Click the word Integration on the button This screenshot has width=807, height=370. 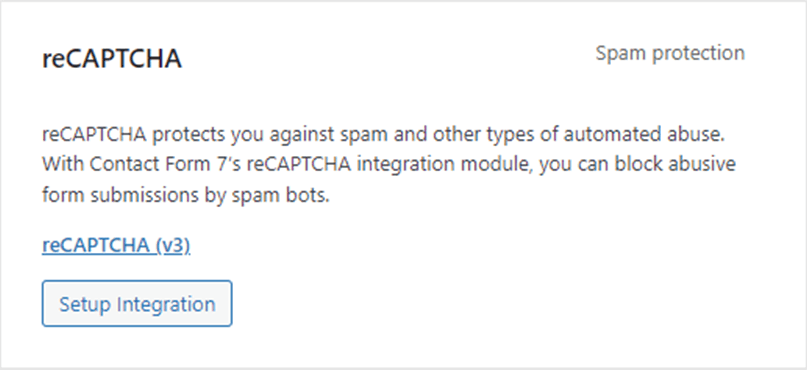tap(166, 304)
